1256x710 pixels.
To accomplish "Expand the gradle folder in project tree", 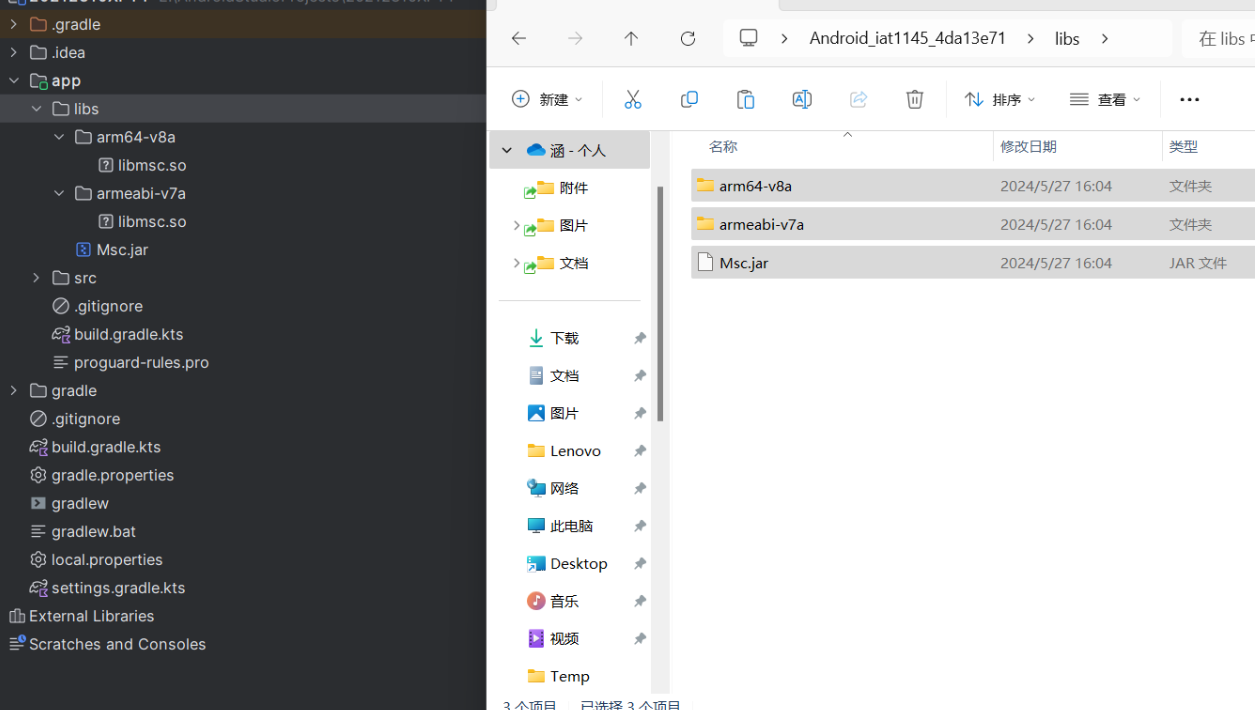I will click(13, 390).
